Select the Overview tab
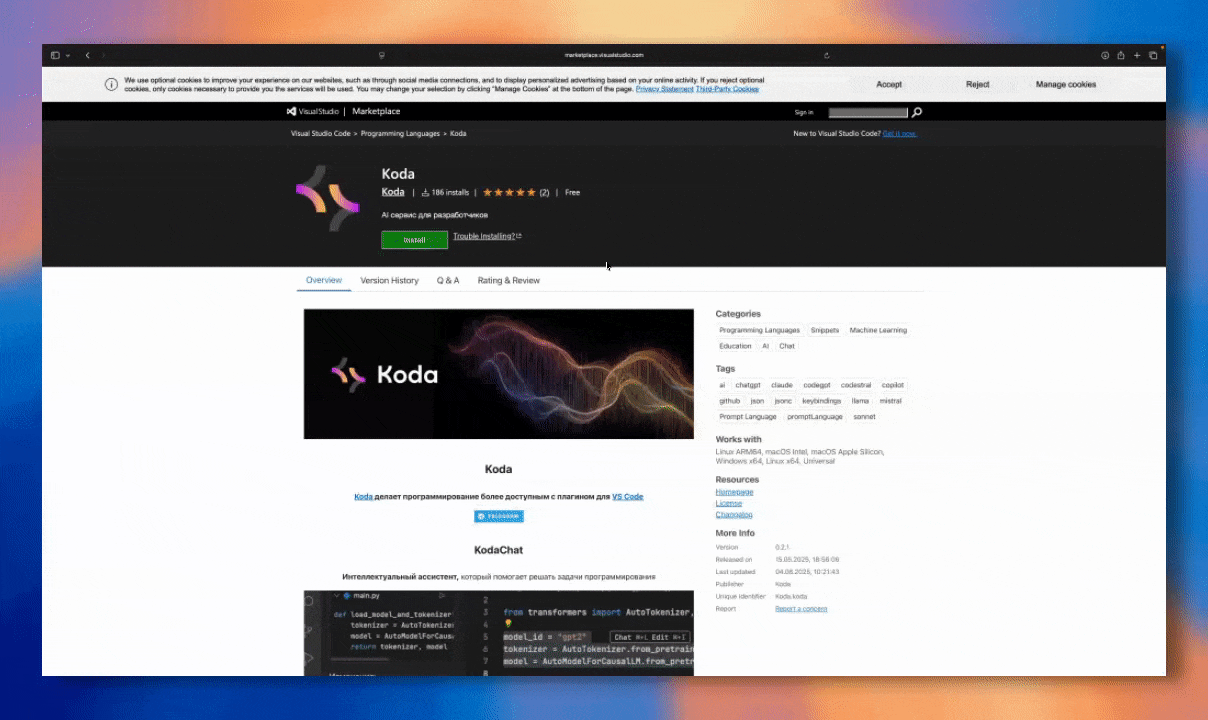 click(324, 280)
